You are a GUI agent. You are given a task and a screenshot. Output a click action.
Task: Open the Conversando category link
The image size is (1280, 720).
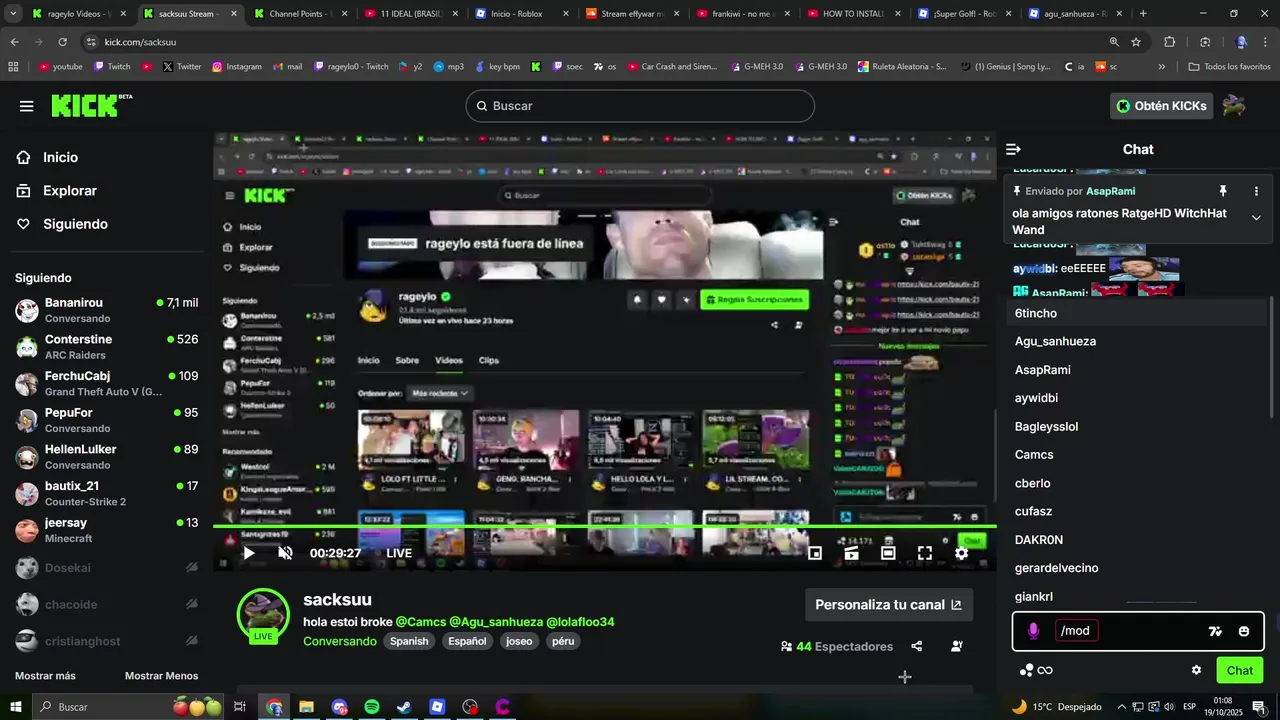point(340,641)
